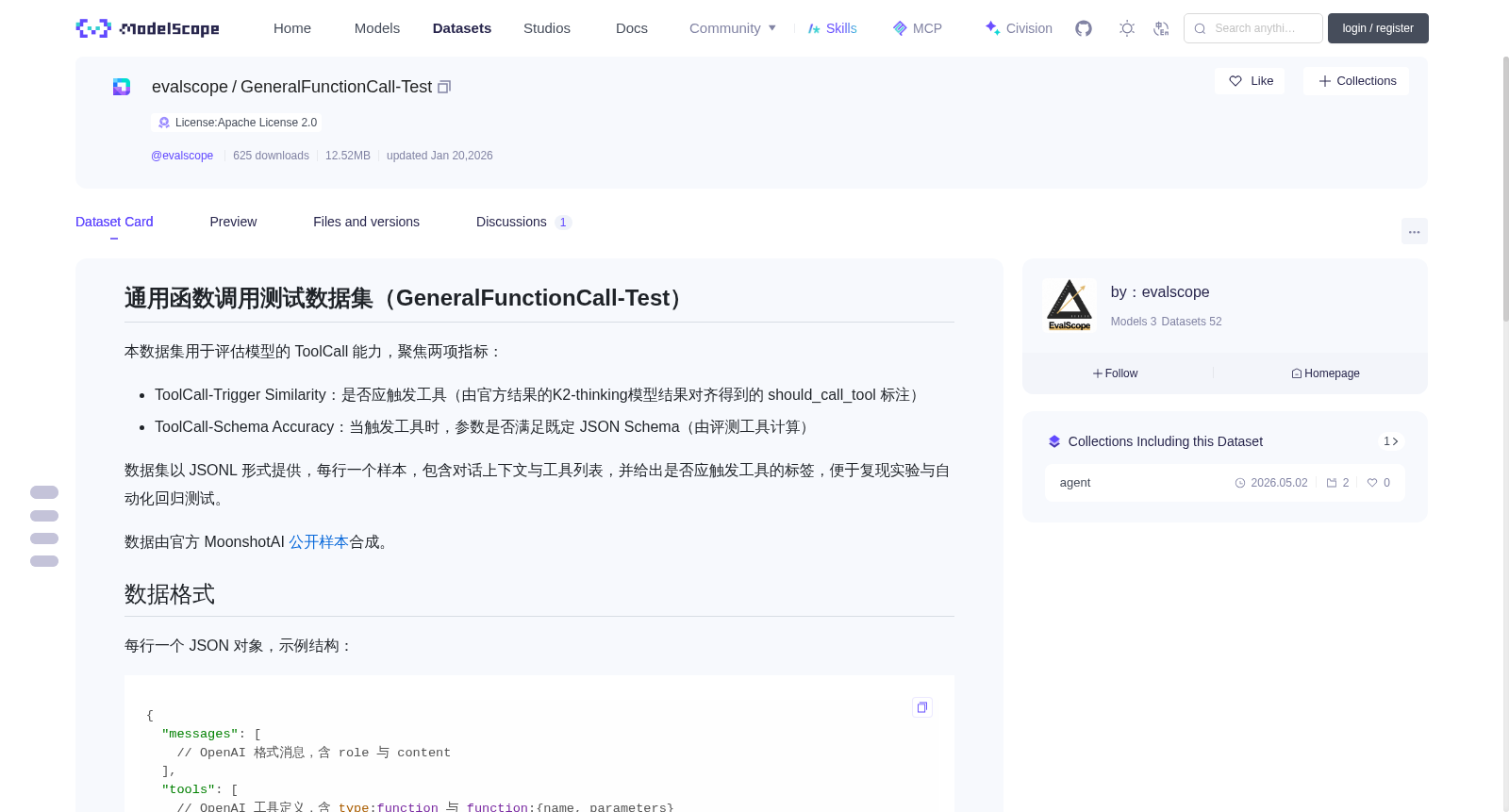Click the Skills sparkle icon
Image resolution: width=1509 pixels, height=812 pixels.
[814, 28]
